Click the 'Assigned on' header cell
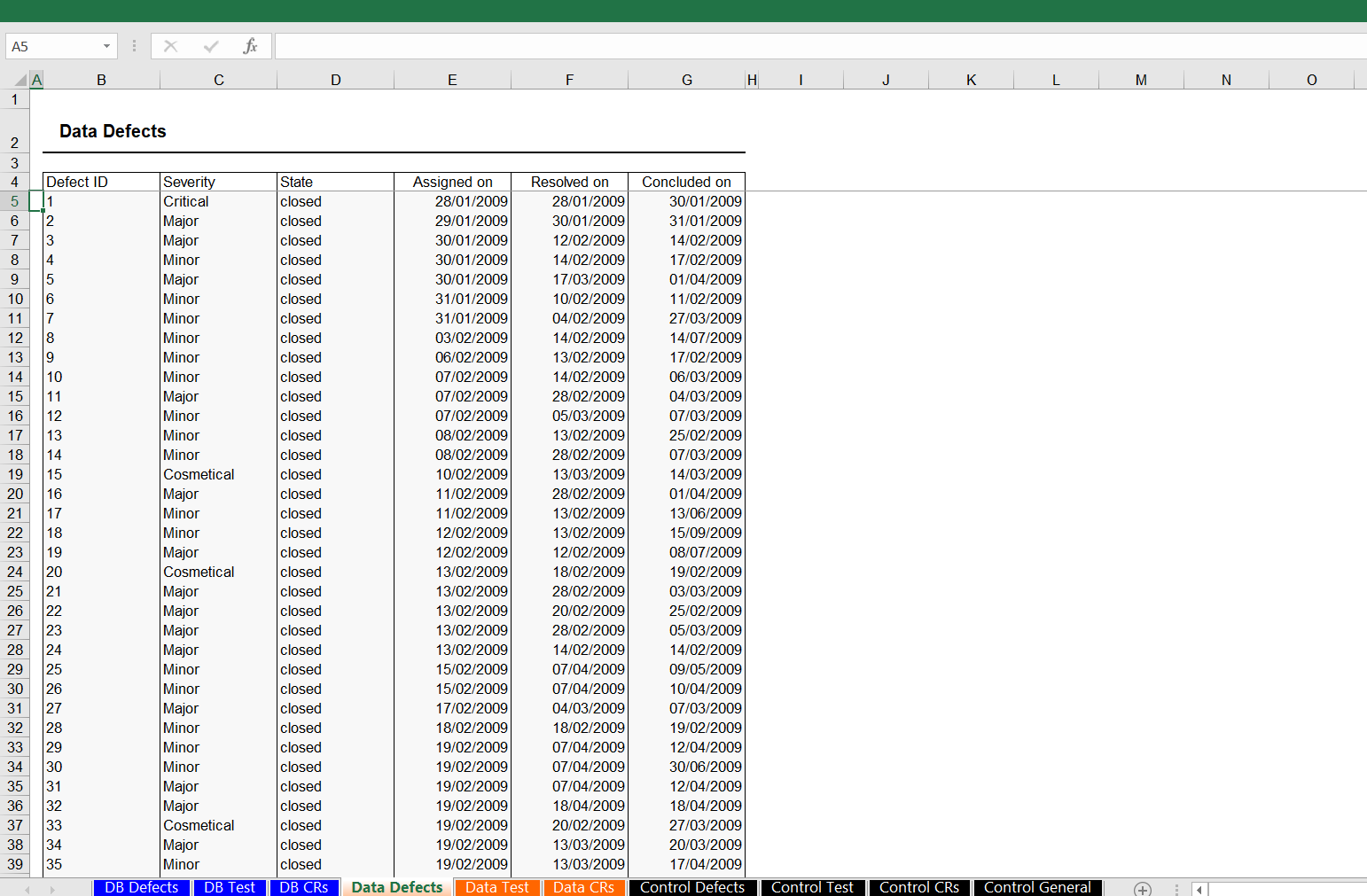This screenshot has width=1367, height=896. [x=453, y=182]
